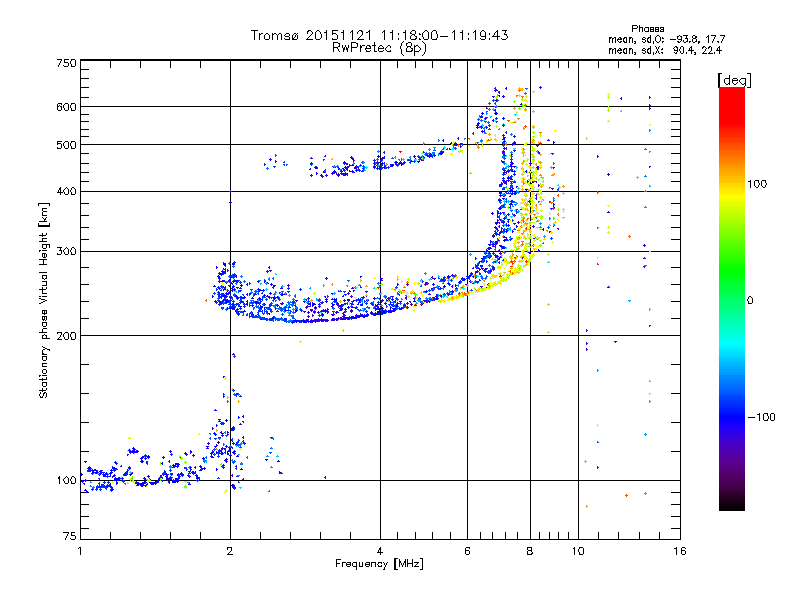This screenshot has width=800, height=600.
Task: Click the 'Frequency [MHz]' axis label
Action: click(x=379, y=564)
